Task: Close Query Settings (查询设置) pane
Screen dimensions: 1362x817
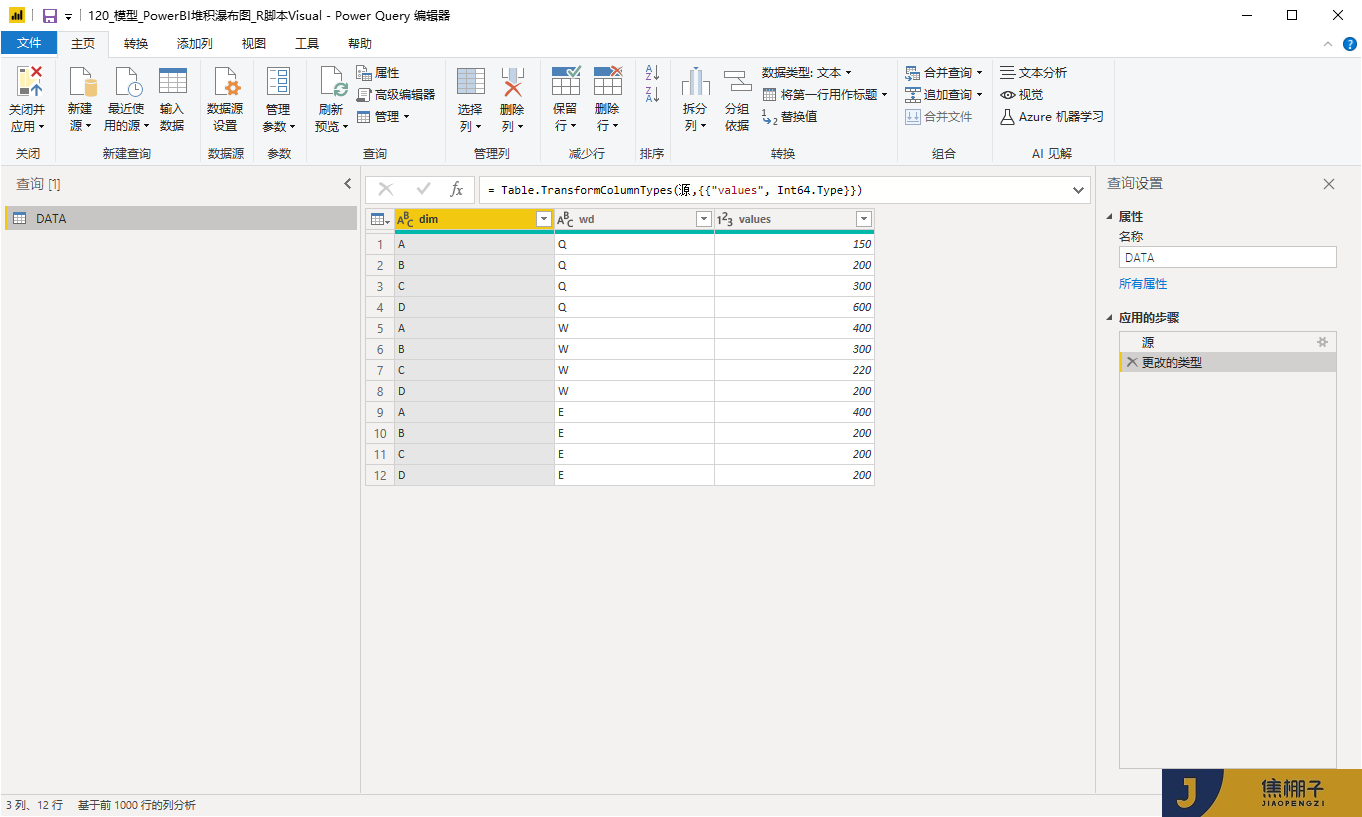Action: 1329,184
